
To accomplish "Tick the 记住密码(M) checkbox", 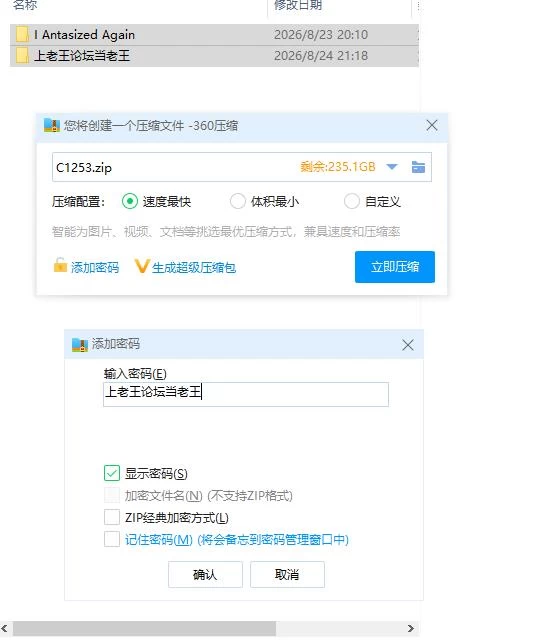I will tap(112, 539).
